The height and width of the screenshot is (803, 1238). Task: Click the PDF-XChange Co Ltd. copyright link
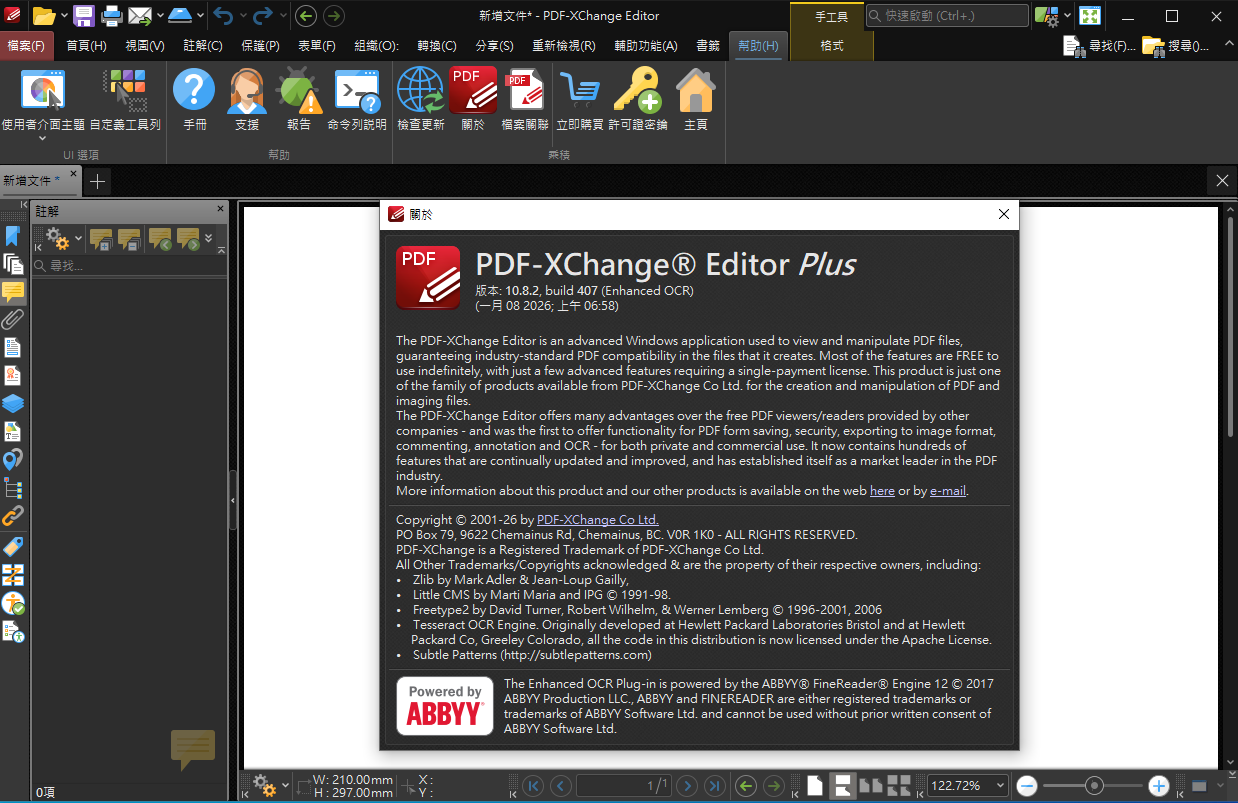(x=597, y=520)
